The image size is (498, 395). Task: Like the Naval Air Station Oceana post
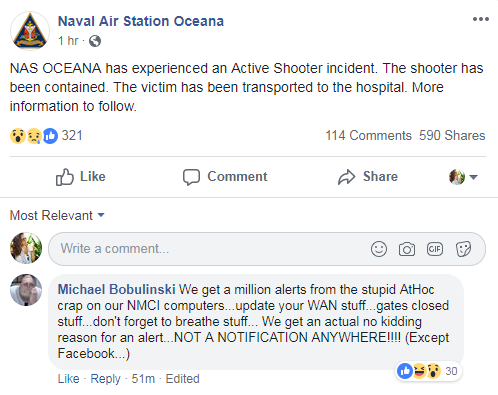[x=80, y=177]
